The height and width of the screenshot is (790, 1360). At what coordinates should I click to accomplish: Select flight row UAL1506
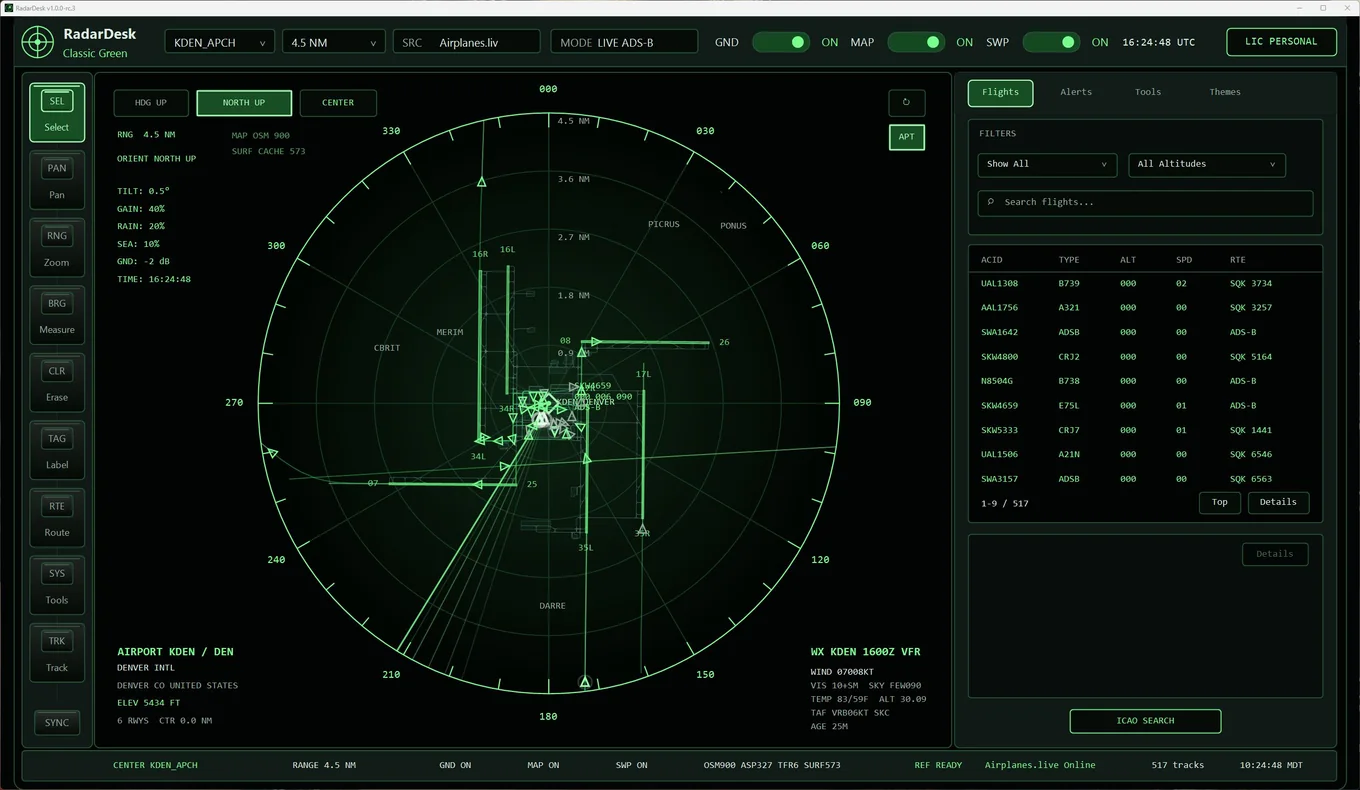click(x=1145, y=454)
